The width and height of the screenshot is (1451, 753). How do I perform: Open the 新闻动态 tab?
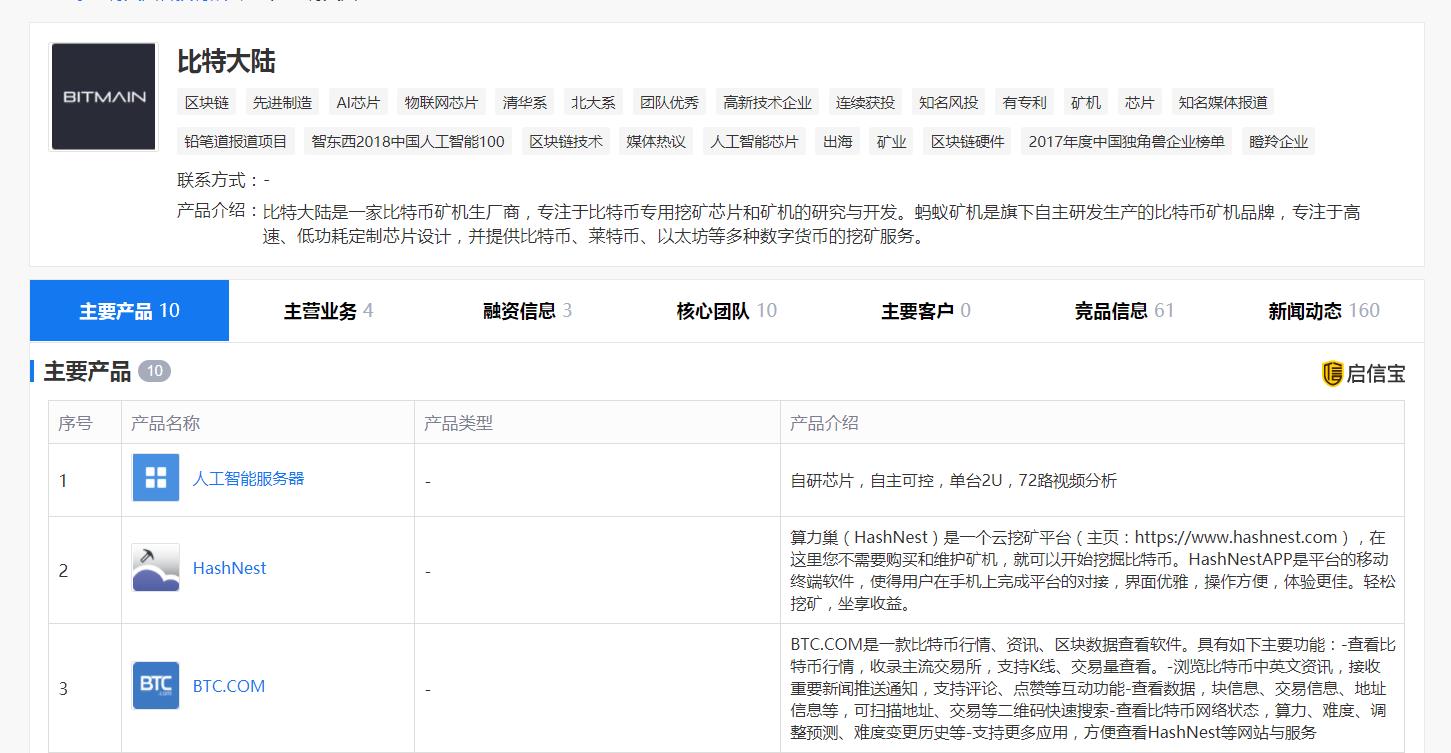pos(1323,311)
